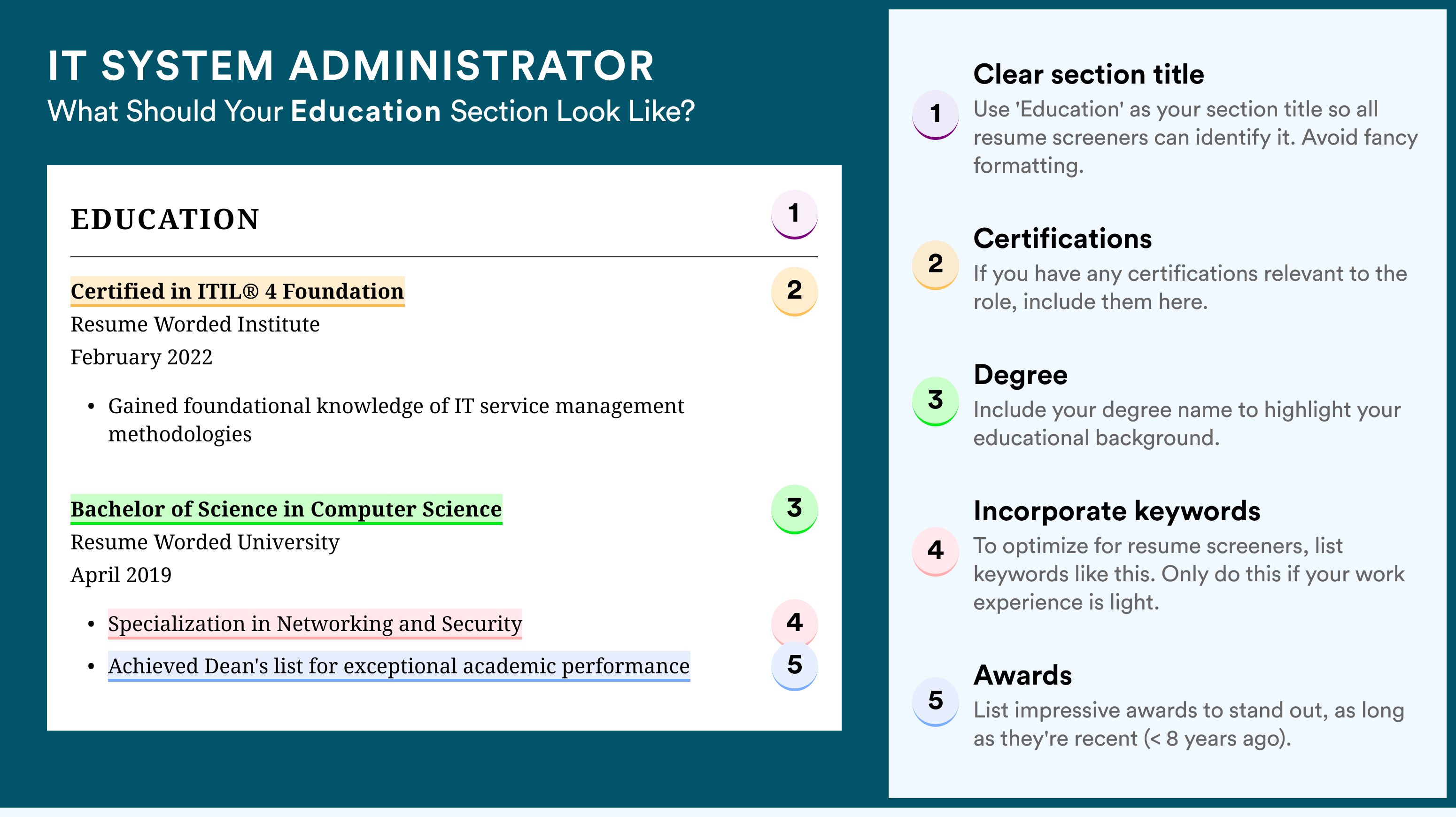Select the highlighted Certified in ITIL 4 Foundation text
This screenshot has height=817, width=1456.
pos(237,292)
